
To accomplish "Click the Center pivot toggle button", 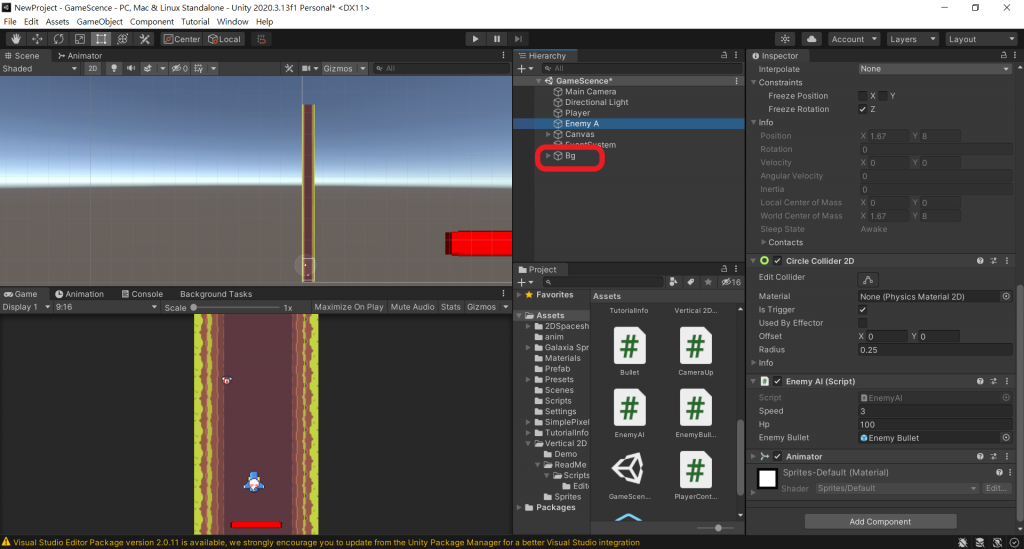I will pyautogui.click(x=182, y=39).
